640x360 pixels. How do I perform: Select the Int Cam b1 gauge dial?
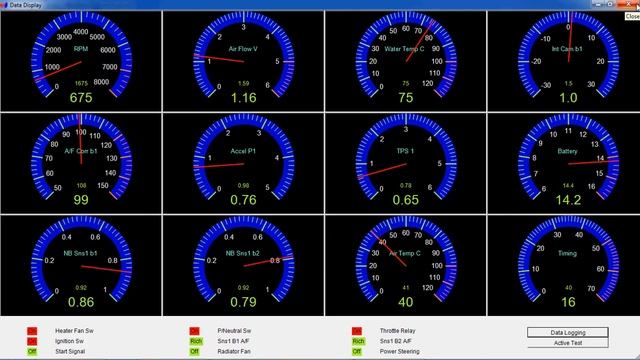pyautogui.click(x=568, y=55)
